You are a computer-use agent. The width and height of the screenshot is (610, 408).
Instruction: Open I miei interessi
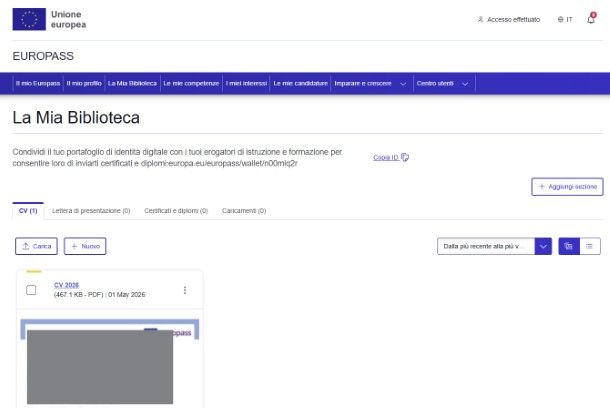pos(246,84)
